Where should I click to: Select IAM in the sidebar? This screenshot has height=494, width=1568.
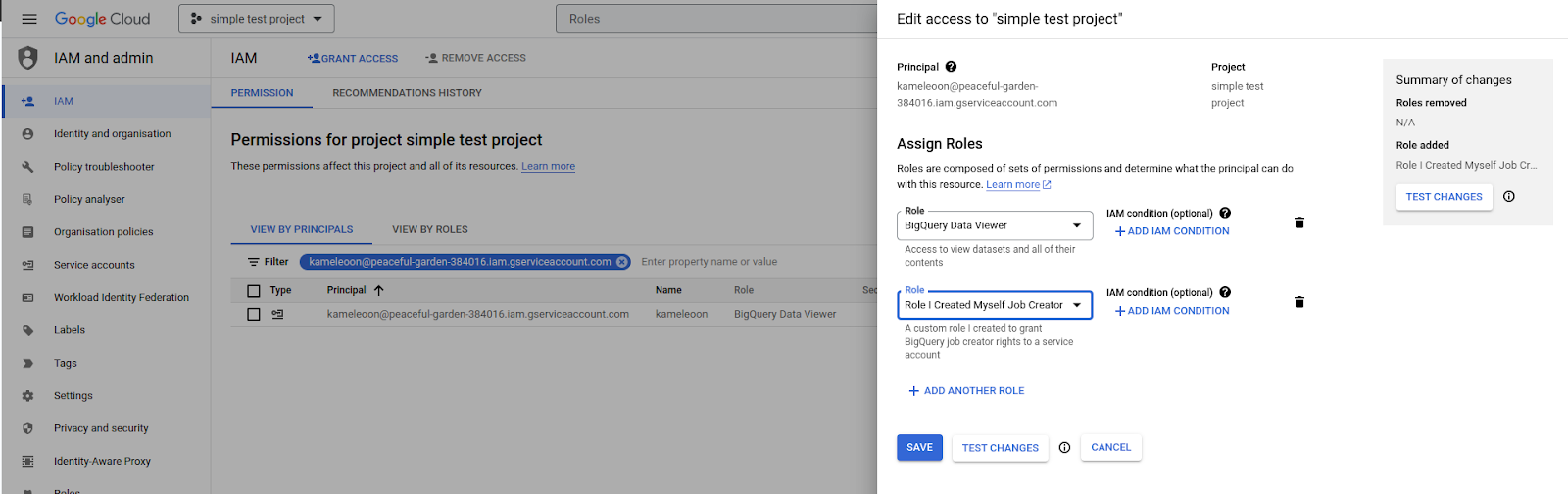[106, 101]
